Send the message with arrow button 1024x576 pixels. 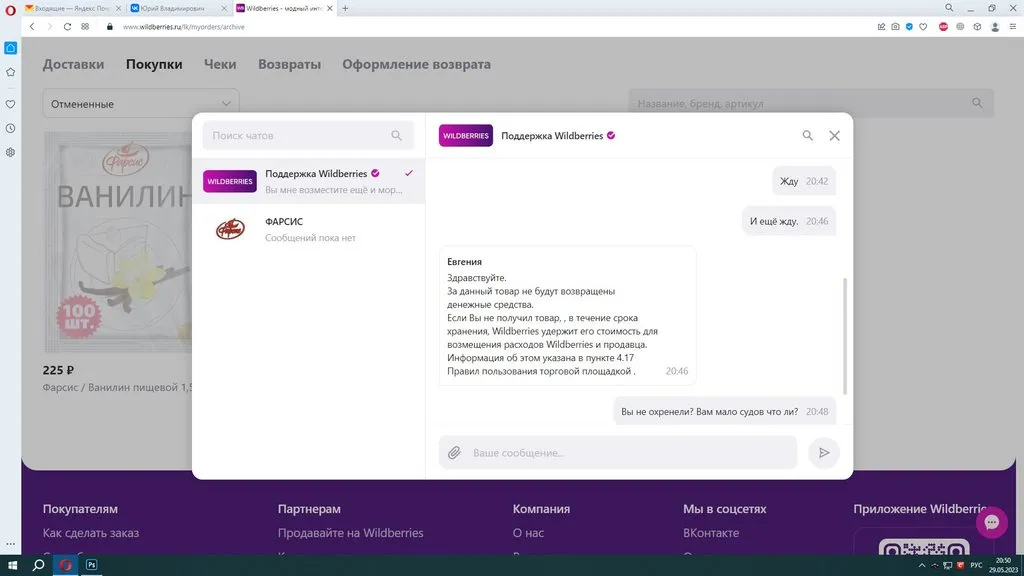(824, 453)
